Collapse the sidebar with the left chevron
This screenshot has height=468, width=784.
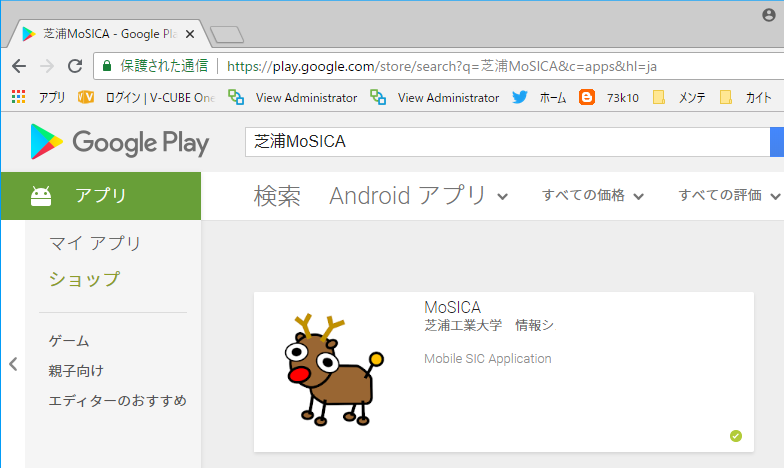[x=14, y=364]
